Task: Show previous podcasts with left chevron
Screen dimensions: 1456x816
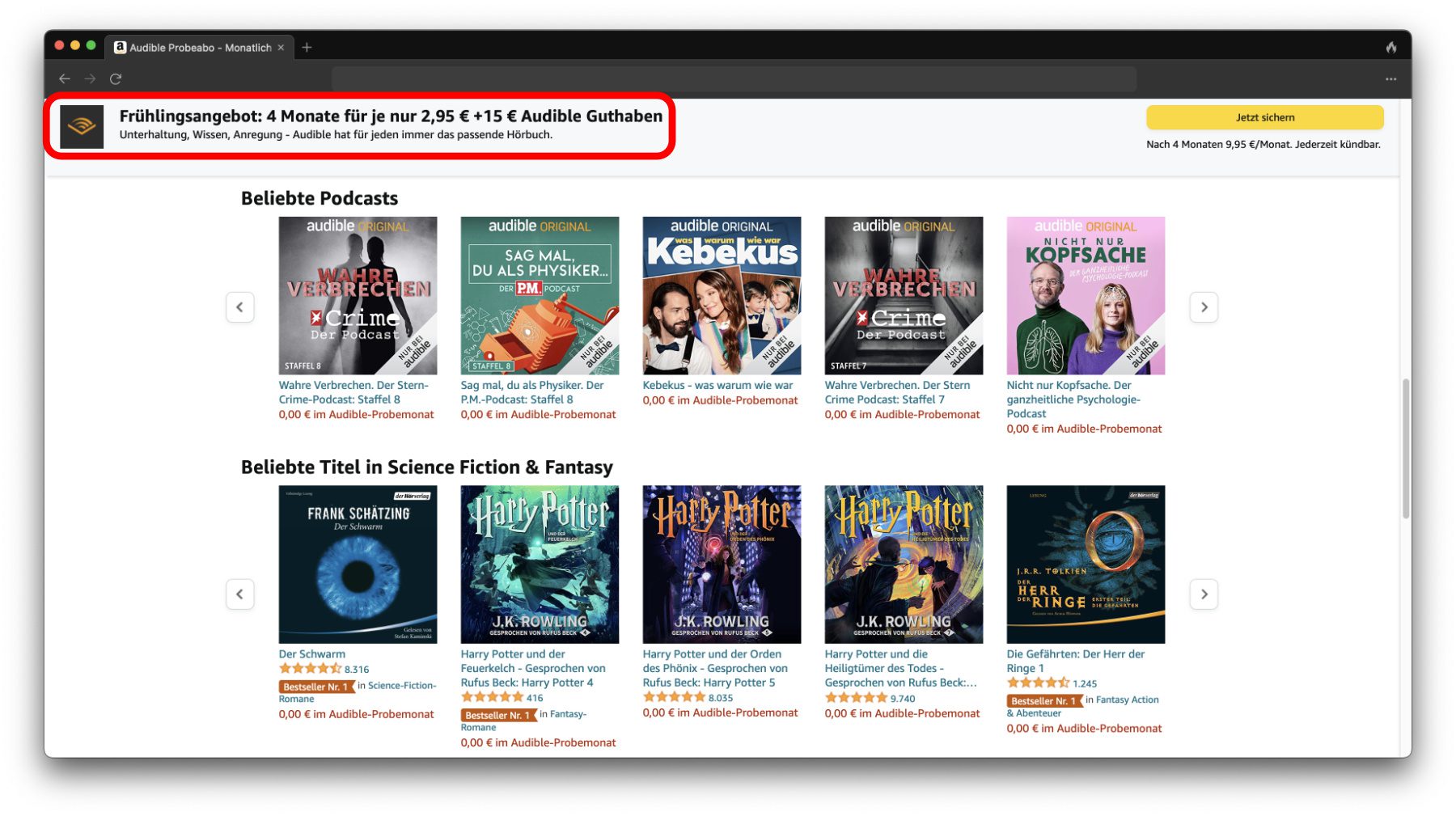Action: [x=239, y=307]
